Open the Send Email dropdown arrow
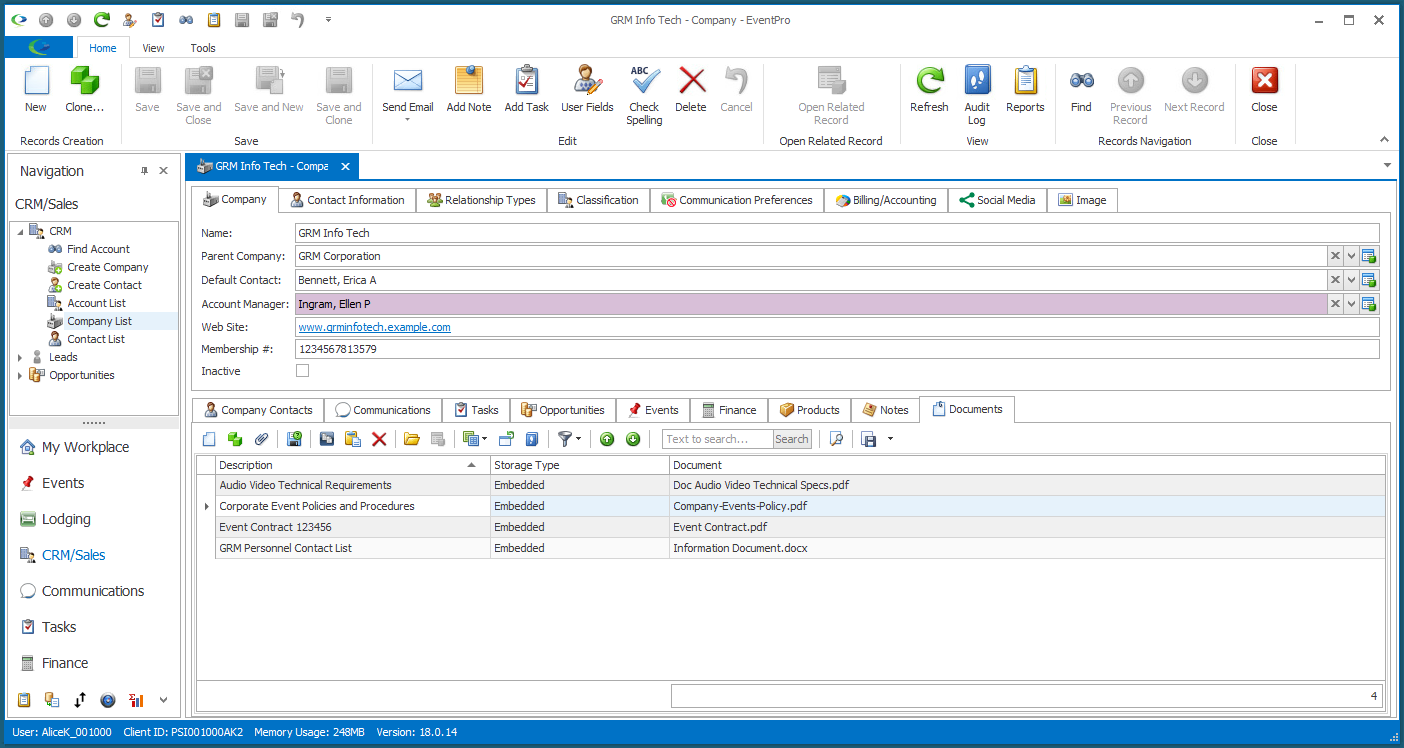This screenshot has width=1404, height=748. 408,120
